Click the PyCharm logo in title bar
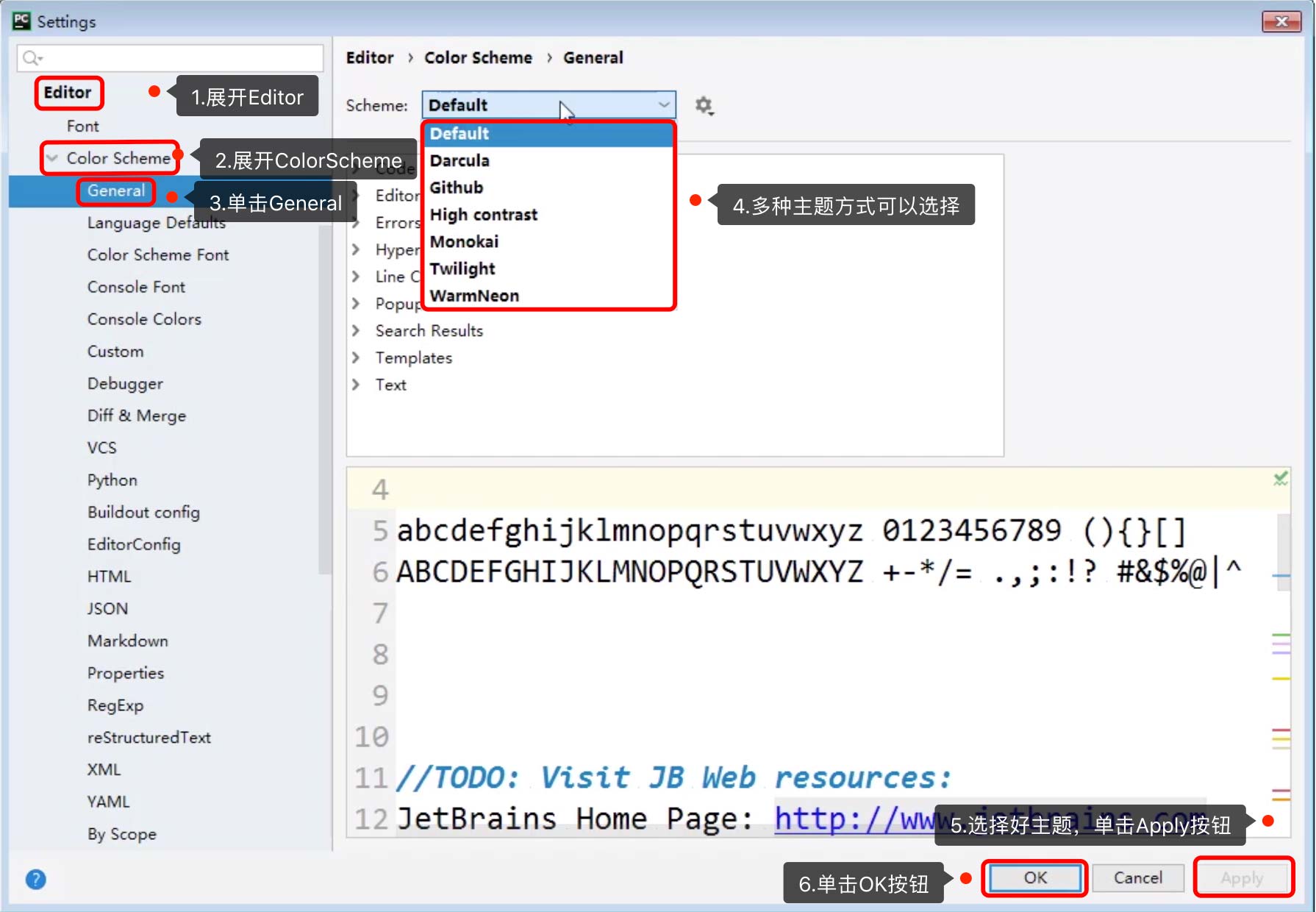Image resolution: width=1316 pixels, height=912 pixels. [21, 21]
